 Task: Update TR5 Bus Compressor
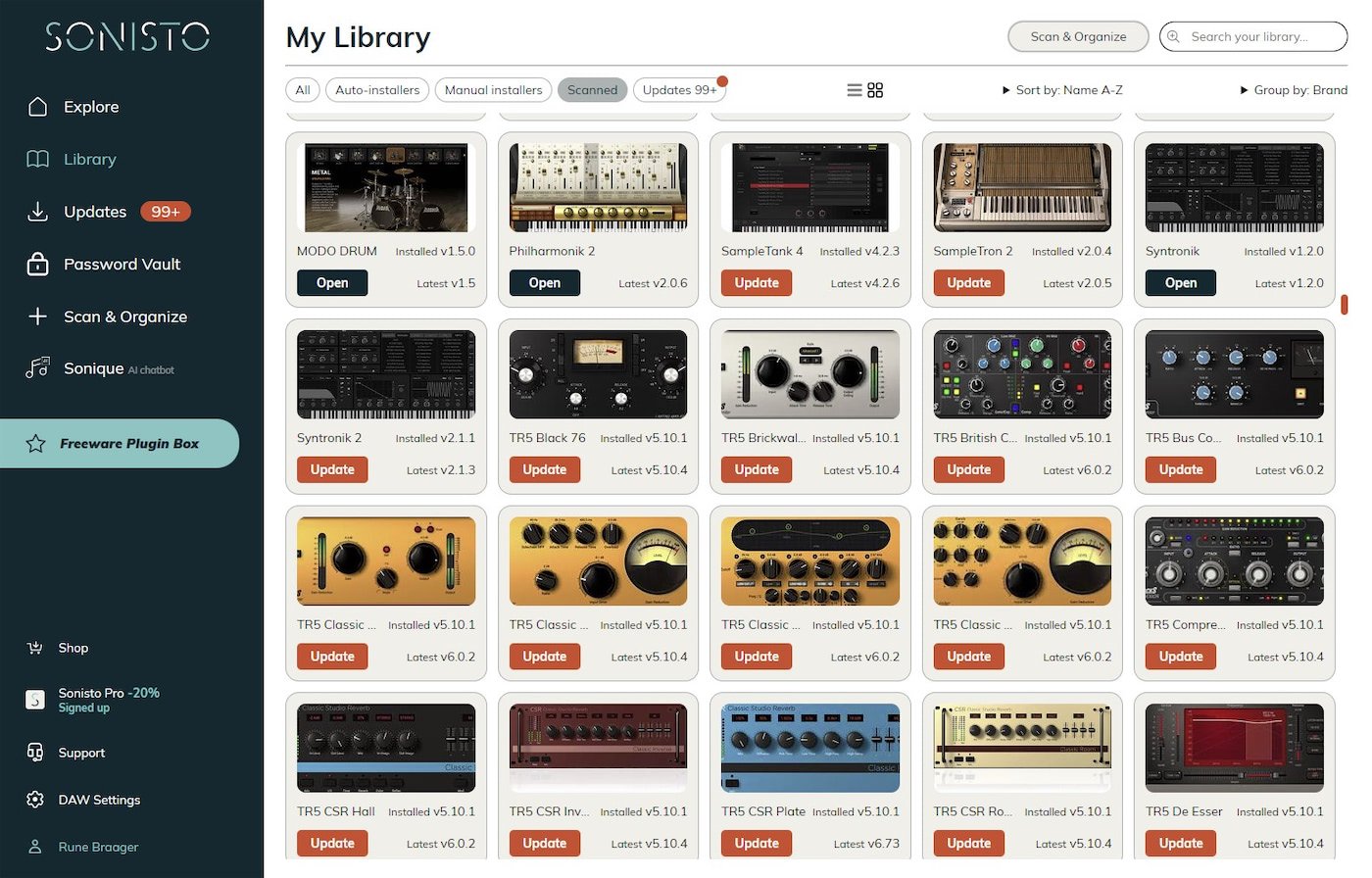pyautogui.click(x=1181, y=470)
